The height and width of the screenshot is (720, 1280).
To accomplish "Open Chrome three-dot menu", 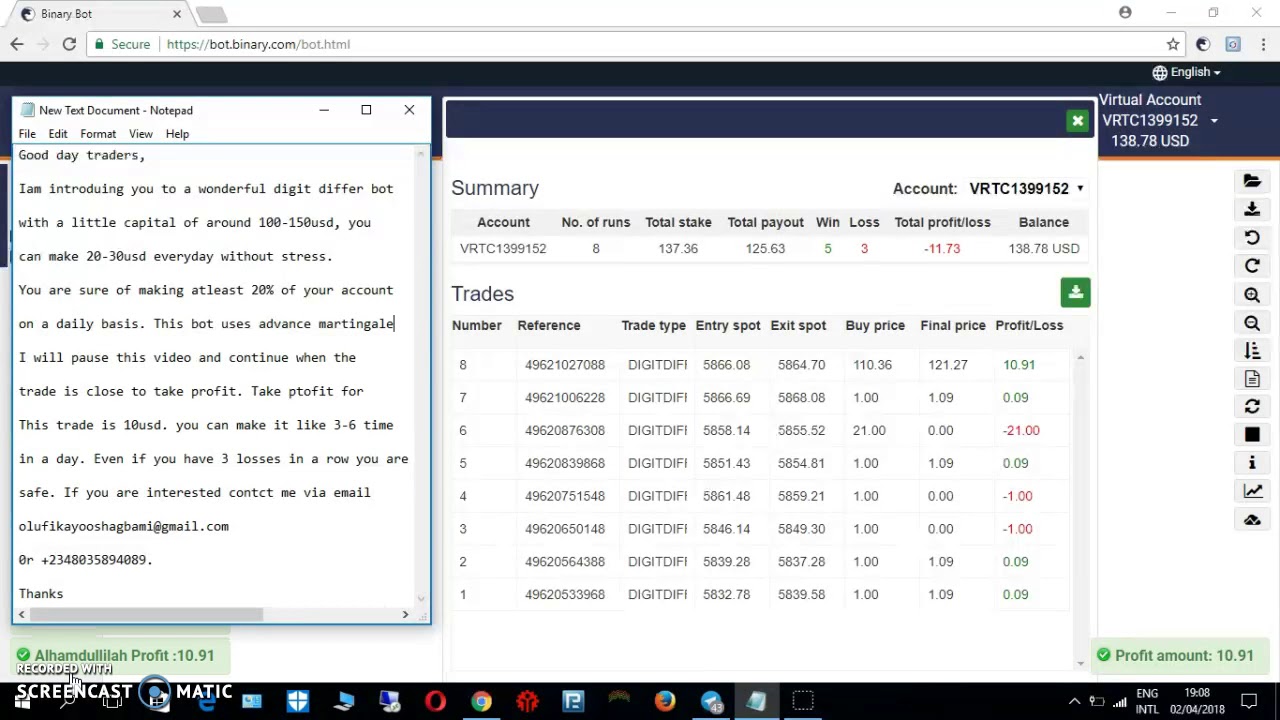I will [x=1263, y=44].
